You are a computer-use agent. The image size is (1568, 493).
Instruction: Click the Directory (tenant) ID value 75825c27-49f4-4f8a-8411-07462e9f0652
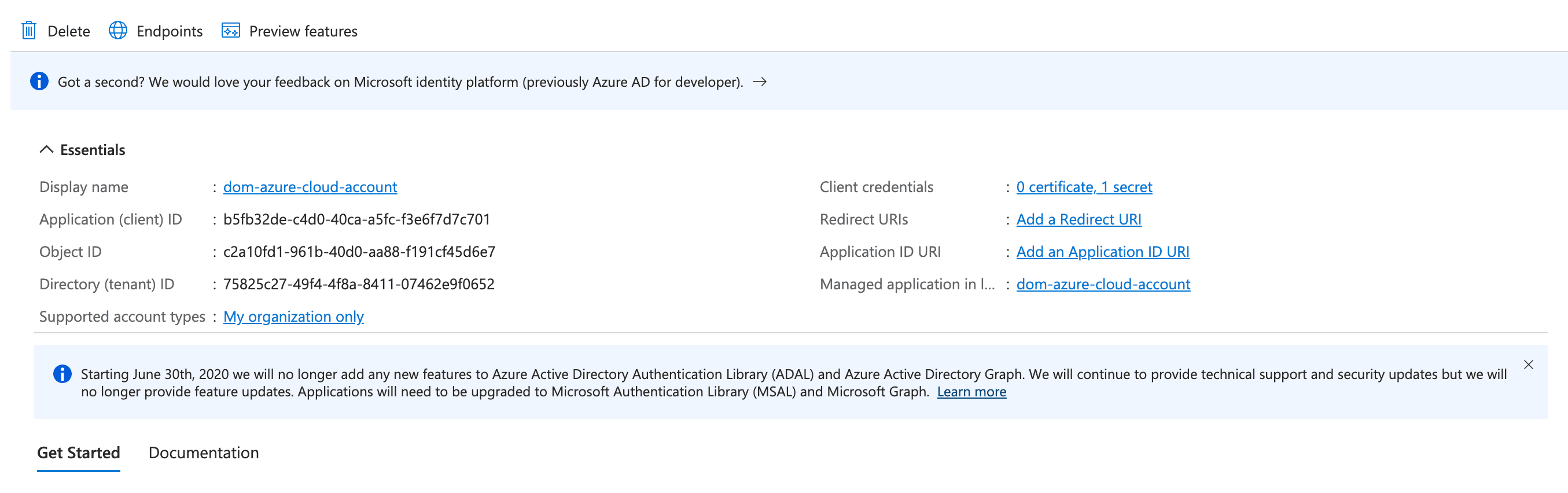359,284
